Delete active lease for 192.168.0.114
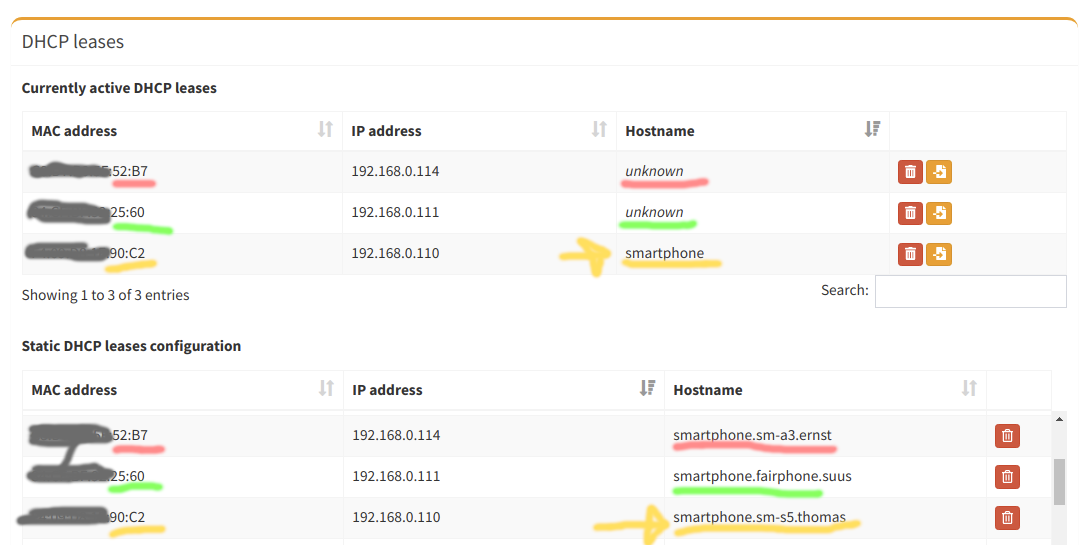Viewport: 1088px width, 545px height. 910,171
